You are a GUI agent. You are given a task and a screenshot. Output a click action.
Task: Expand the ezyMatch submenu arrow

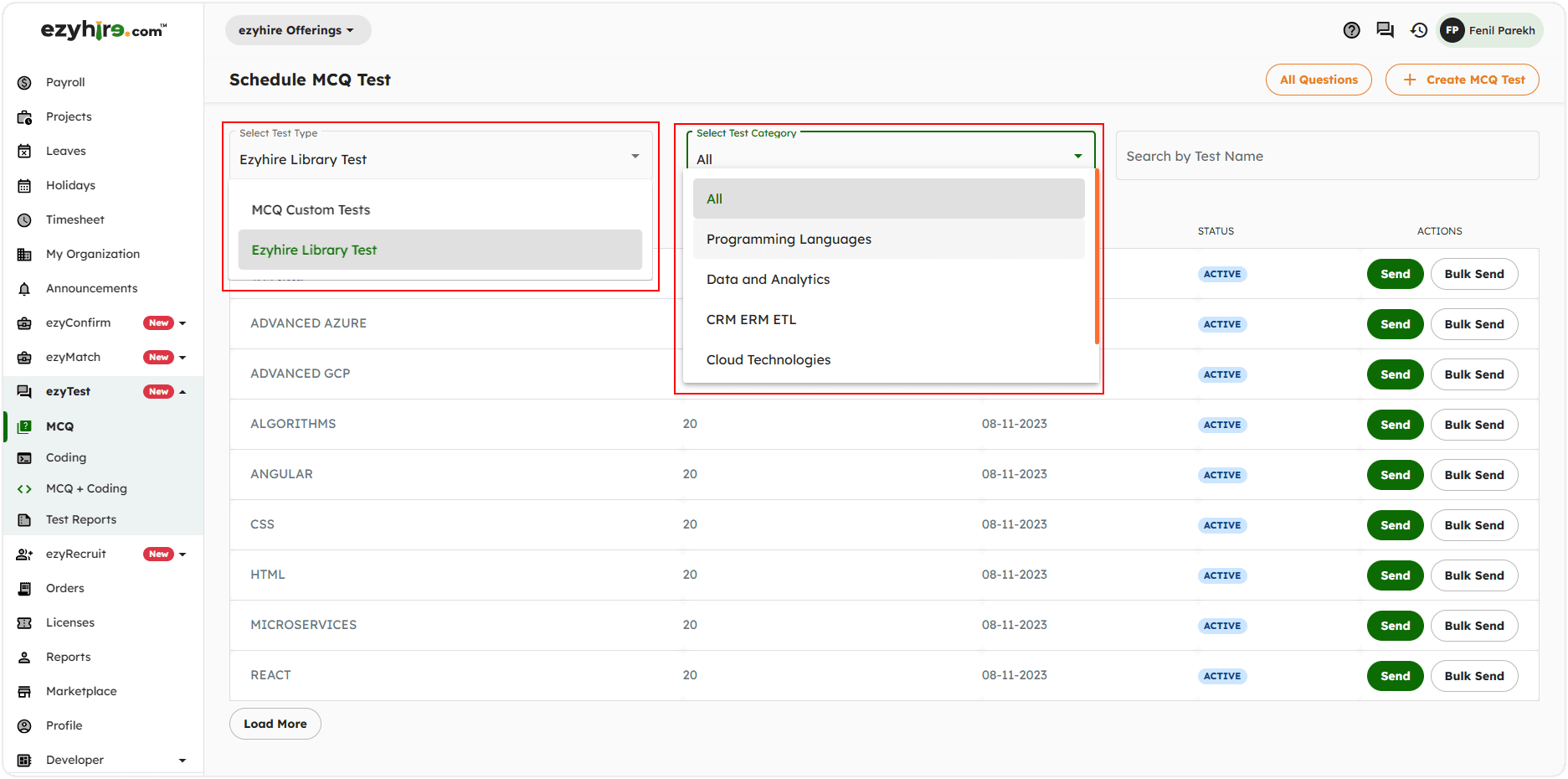click(x=183, y=357)
